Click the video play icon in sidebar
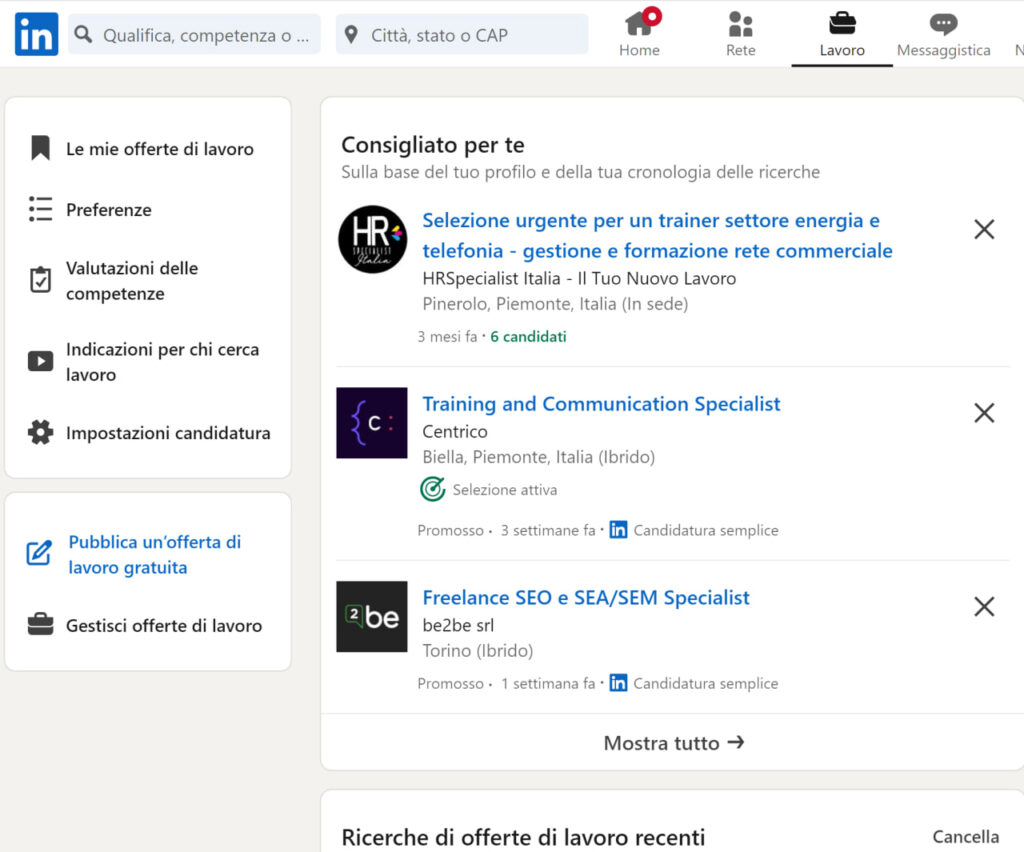 point(40,361)
